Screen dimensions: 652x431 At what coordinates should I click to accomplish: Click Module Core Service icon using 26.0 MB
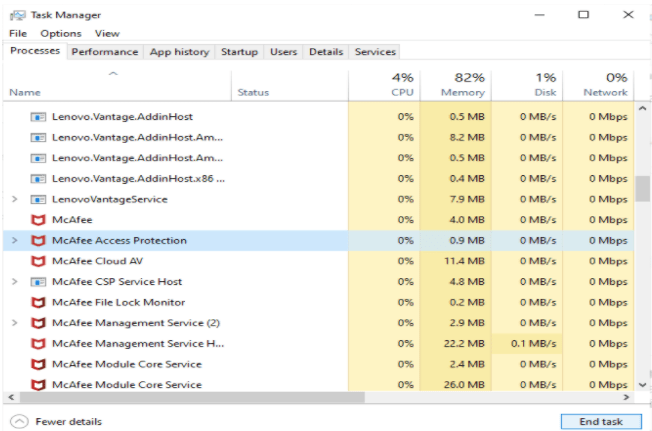(x=38, y=385)
